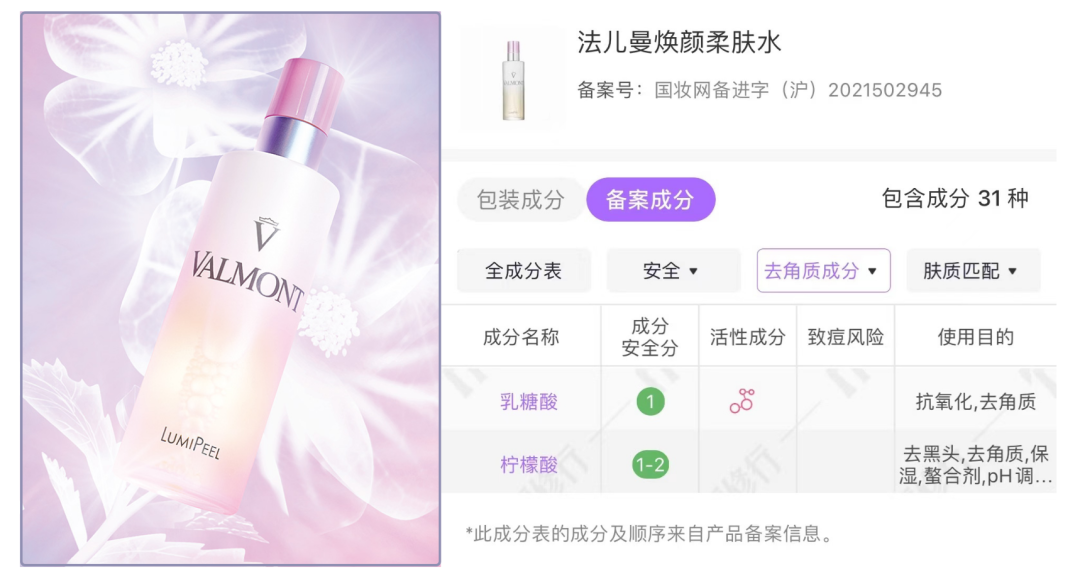
Task: Click the green safety score 1 badge
Action: [650, 401]
